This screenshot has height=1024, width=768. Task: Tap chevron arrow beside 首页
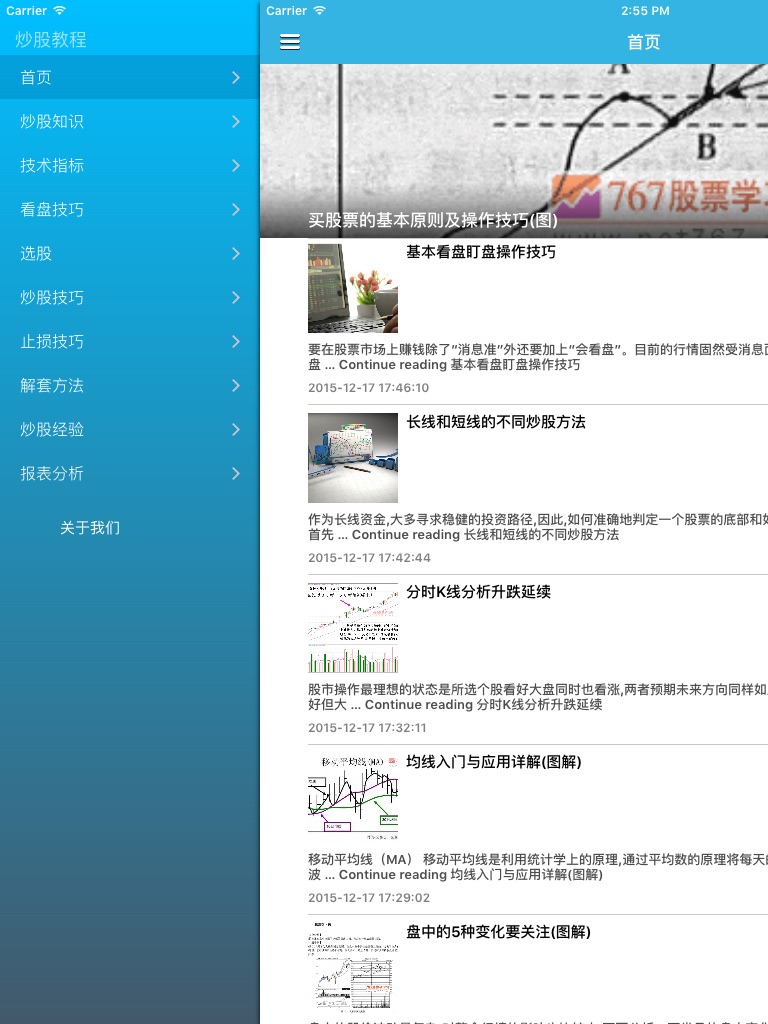pos(236,78)
